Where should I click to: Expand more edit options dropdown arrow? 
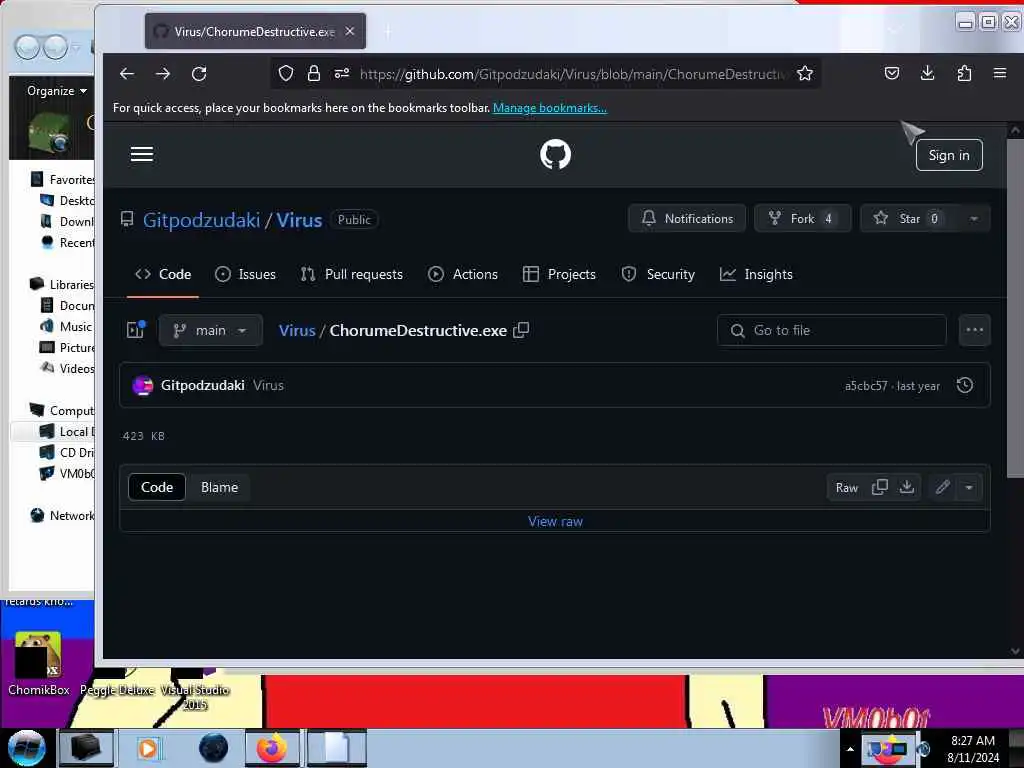click(969, 487)
